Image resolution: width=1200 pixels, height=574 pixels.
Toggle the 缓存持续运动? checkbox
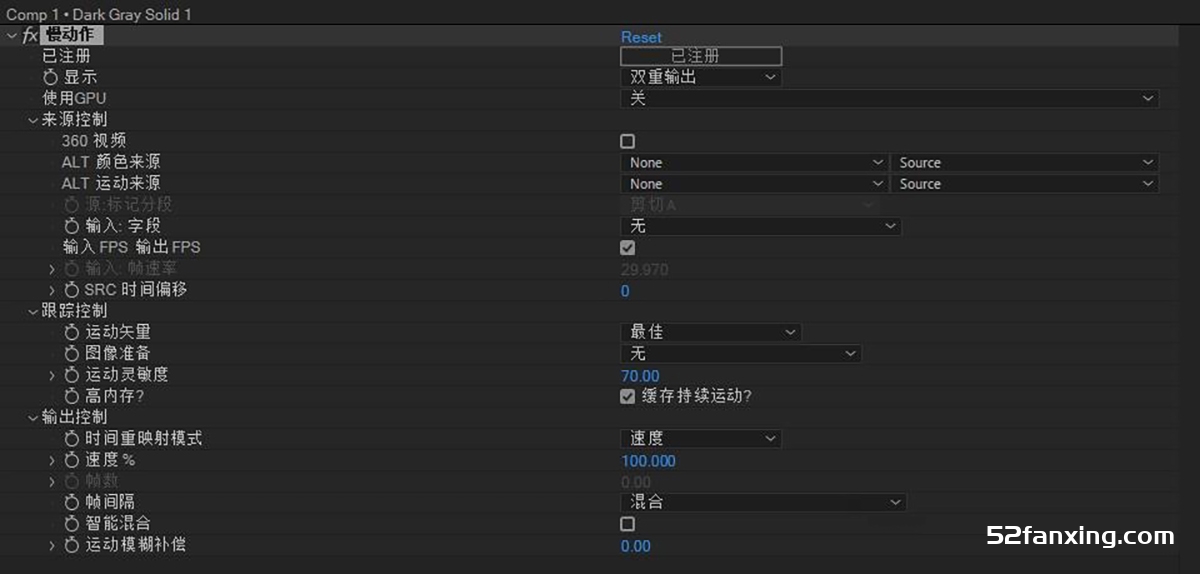[x=628, y=396]
